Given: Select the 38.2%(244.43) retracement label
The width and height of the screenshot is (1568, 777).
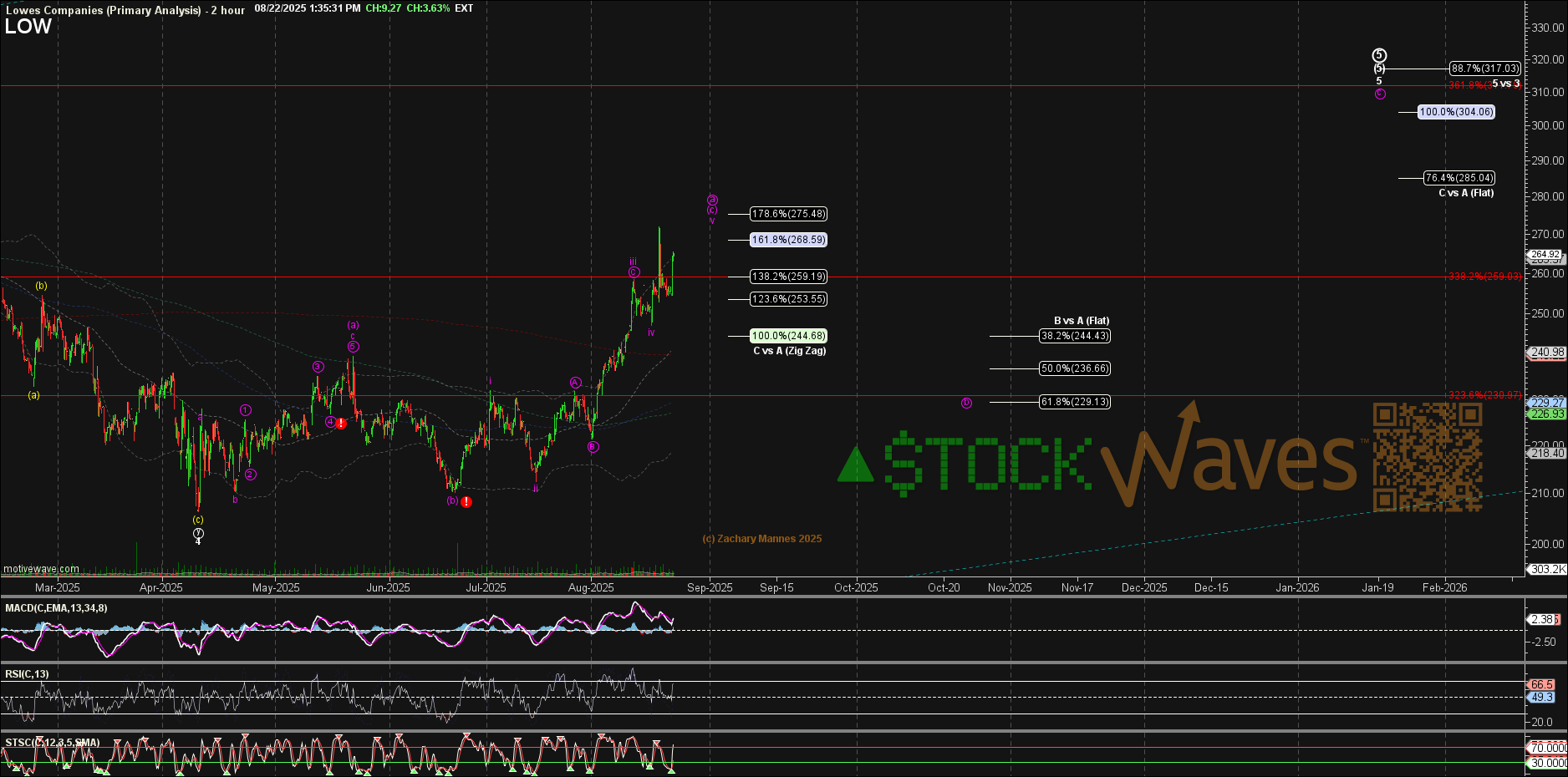Looking at the screenshot, I should (x=1075, y=336).
